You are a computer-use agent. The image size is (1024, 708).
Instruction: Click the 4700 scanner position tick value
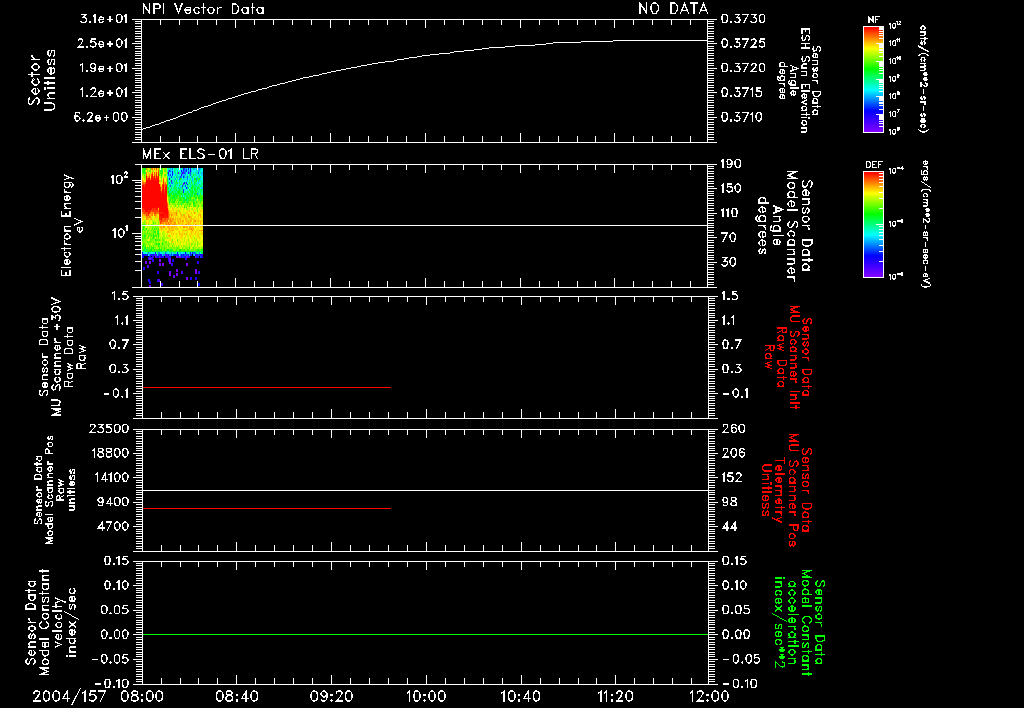(x=112, y=526)
